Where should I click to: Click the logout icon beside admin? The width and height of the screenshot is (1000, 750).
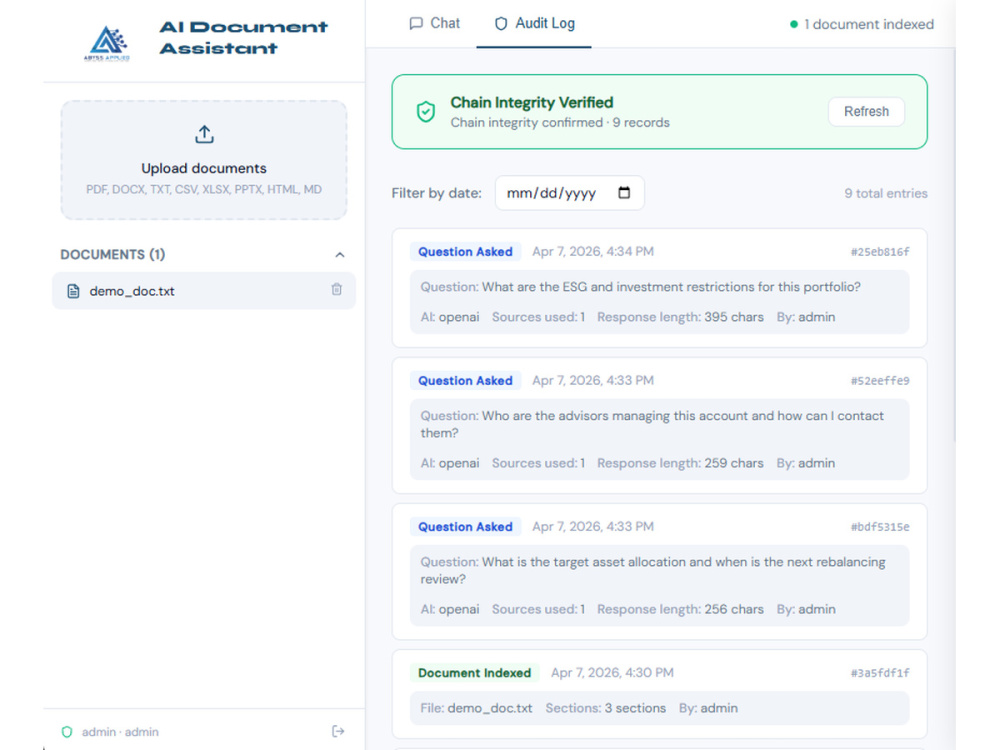[338, 731]
